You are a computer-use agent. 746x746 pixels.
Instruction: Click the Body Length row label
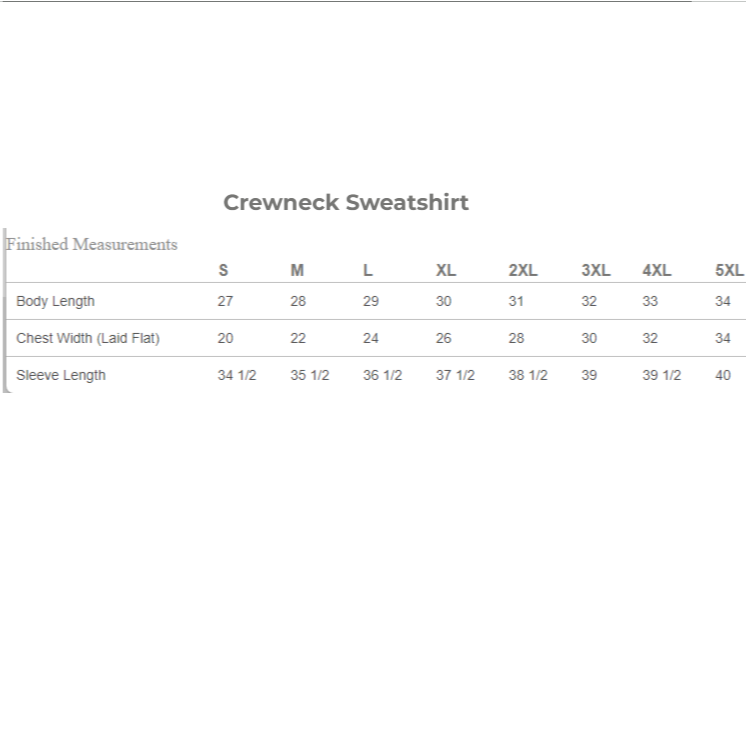click(56, 301)
